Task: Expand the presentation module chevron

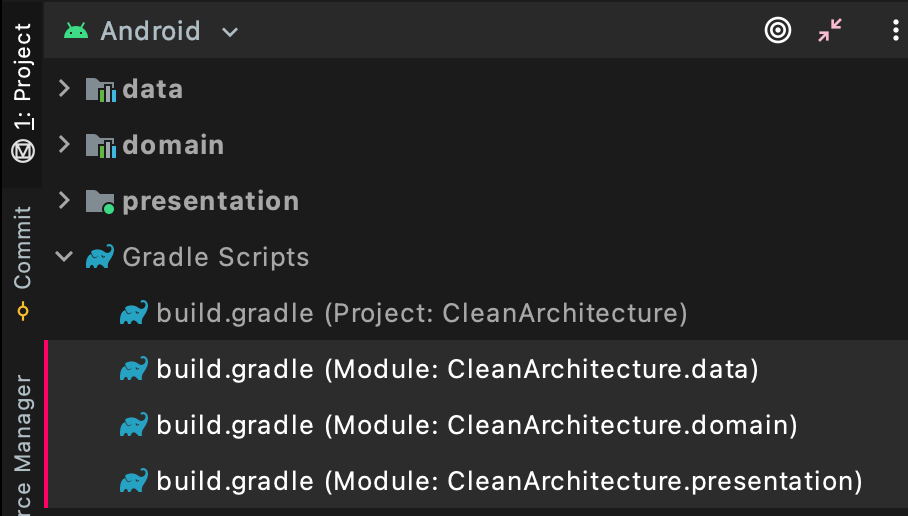Action: pos(64,200)
